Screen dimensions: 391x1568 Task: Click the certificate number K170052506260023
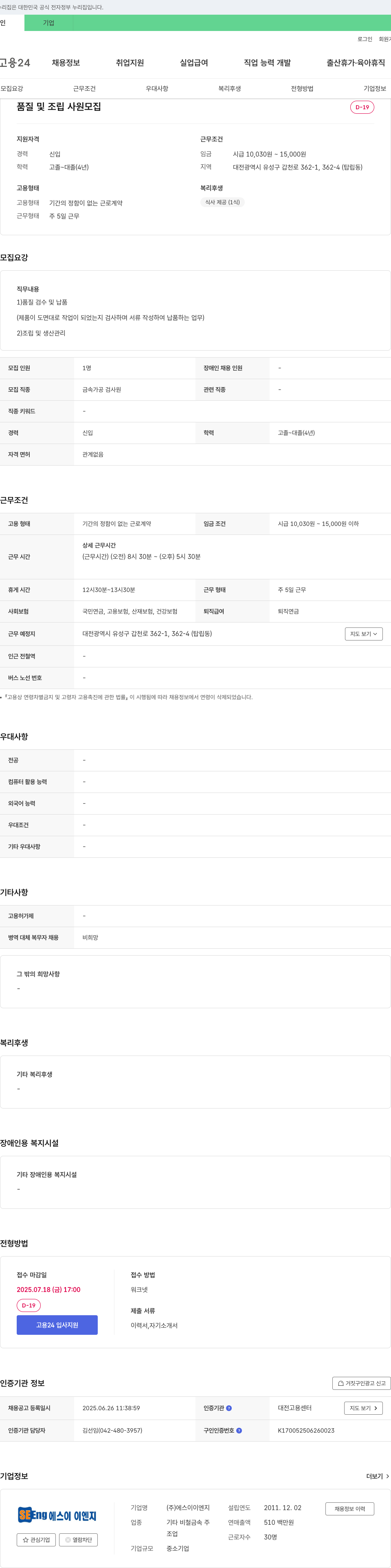pyautogui.click(x=306, y=1431)
